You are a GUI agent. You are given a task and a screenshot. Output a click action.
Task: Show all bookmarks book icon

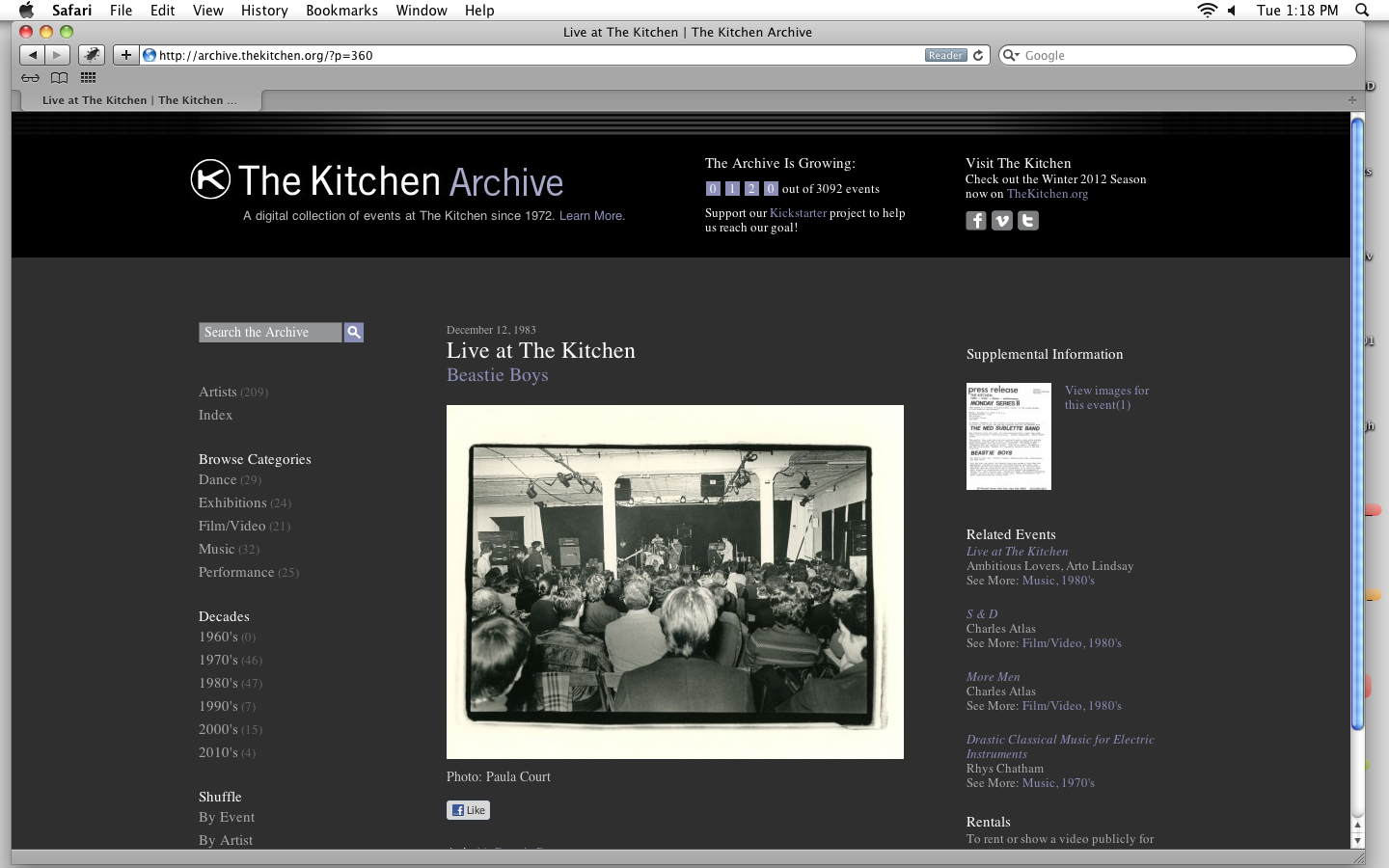59,78
